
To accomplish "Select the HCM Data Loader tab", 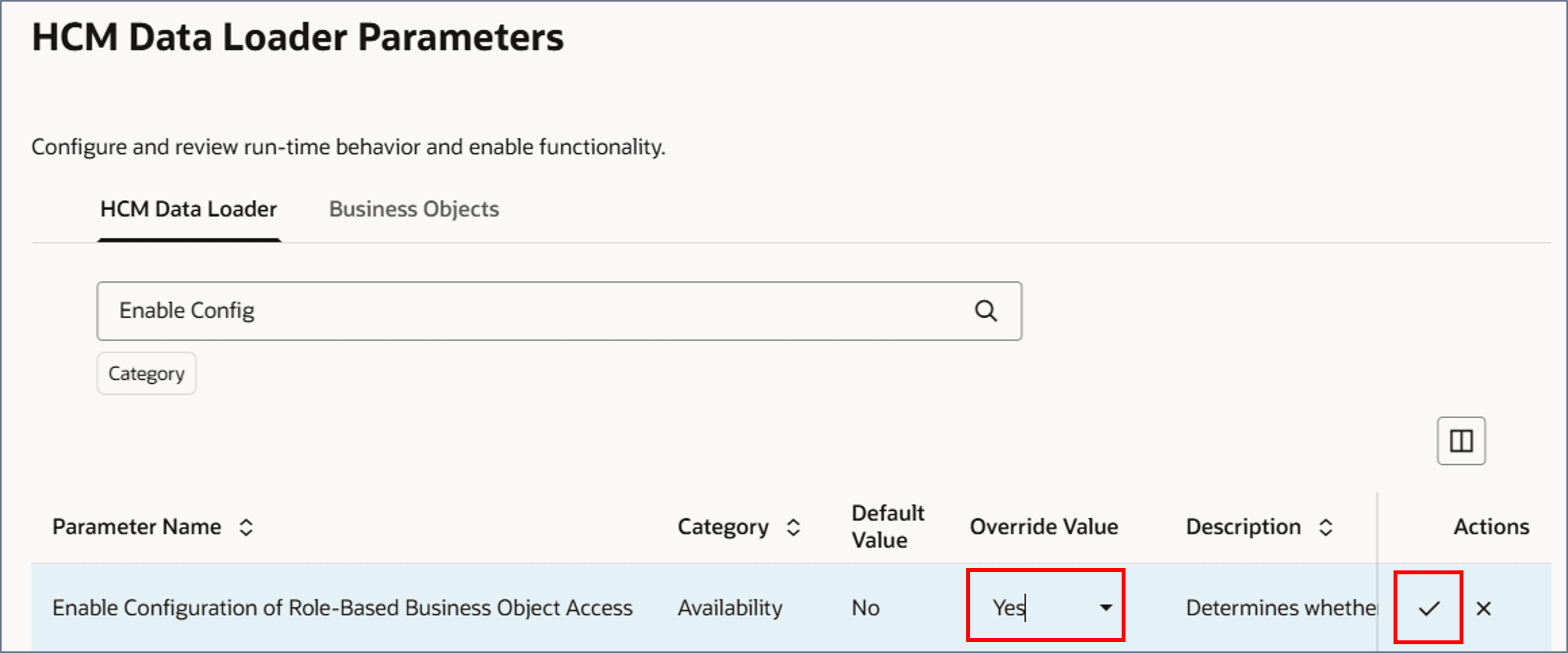I will pos(189,209).
